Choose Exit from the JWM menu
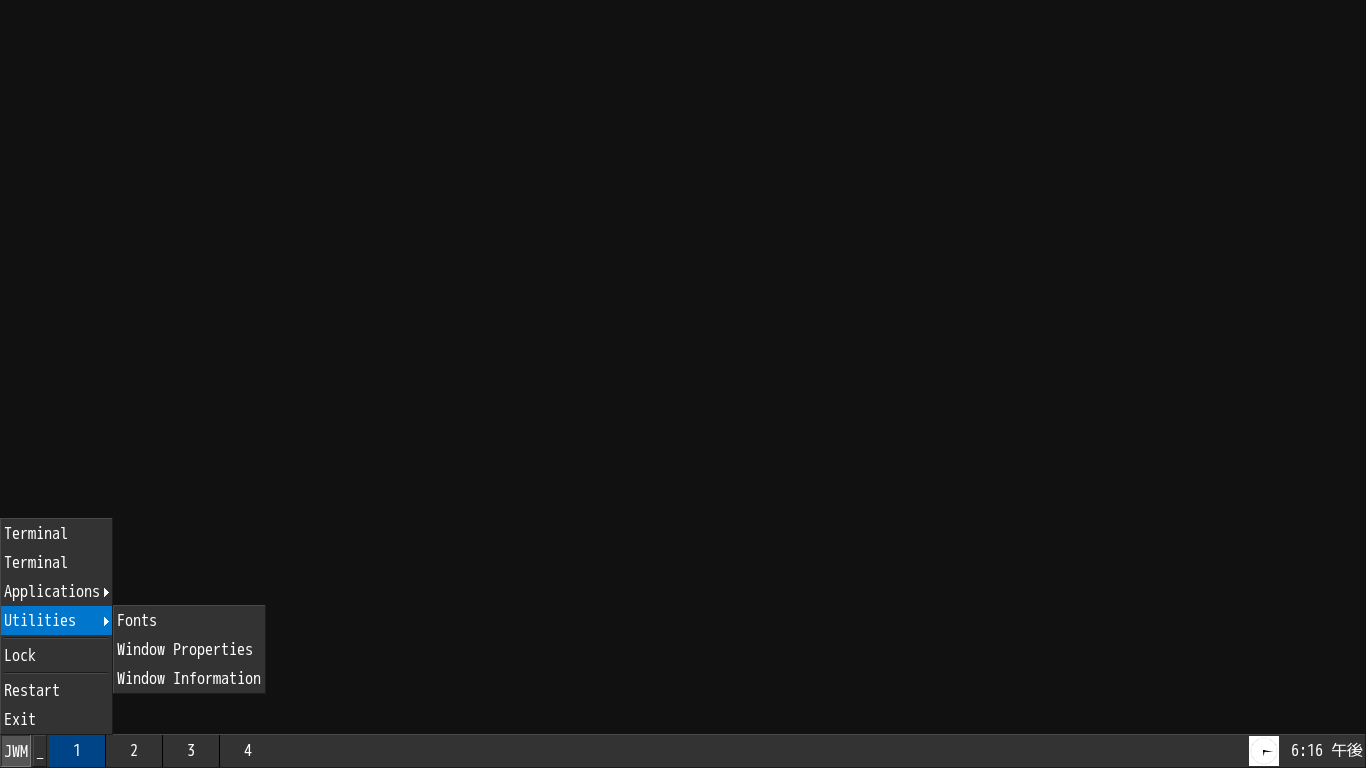 56,720
